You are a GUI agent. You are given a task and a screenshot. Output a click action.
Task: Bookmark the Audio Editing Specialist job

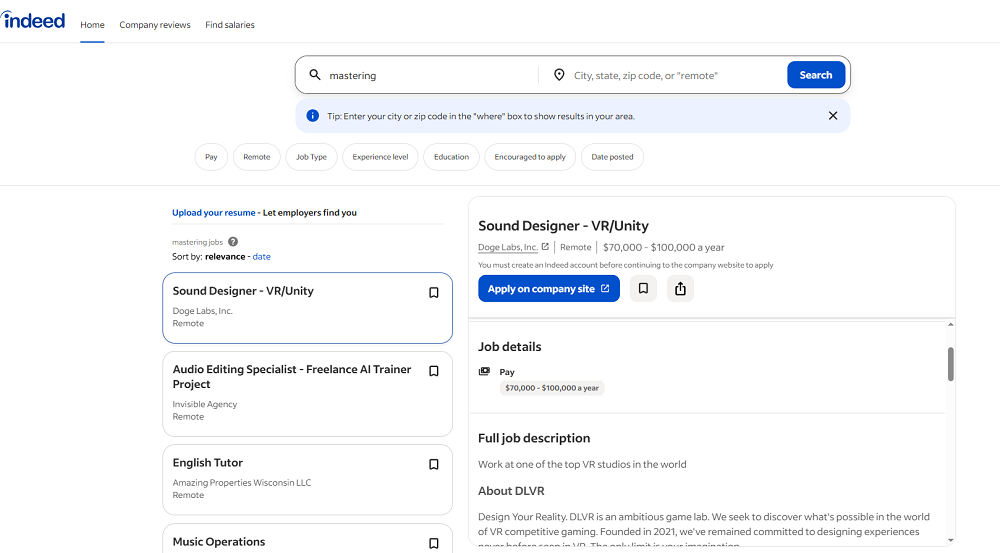click(434, 371)
